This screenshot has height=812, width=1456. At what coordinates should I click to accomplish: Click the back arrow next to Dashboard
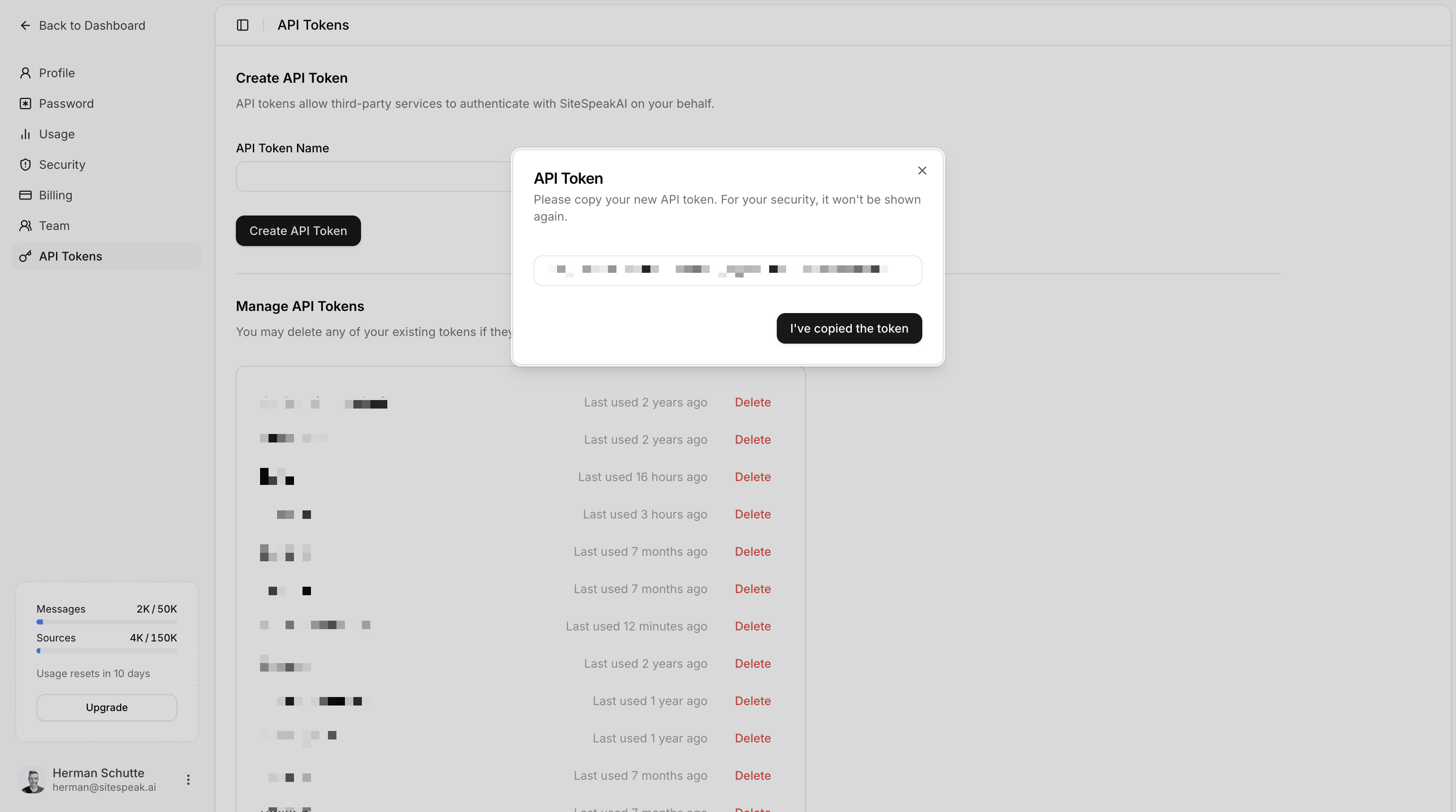[x=25, y=25]
